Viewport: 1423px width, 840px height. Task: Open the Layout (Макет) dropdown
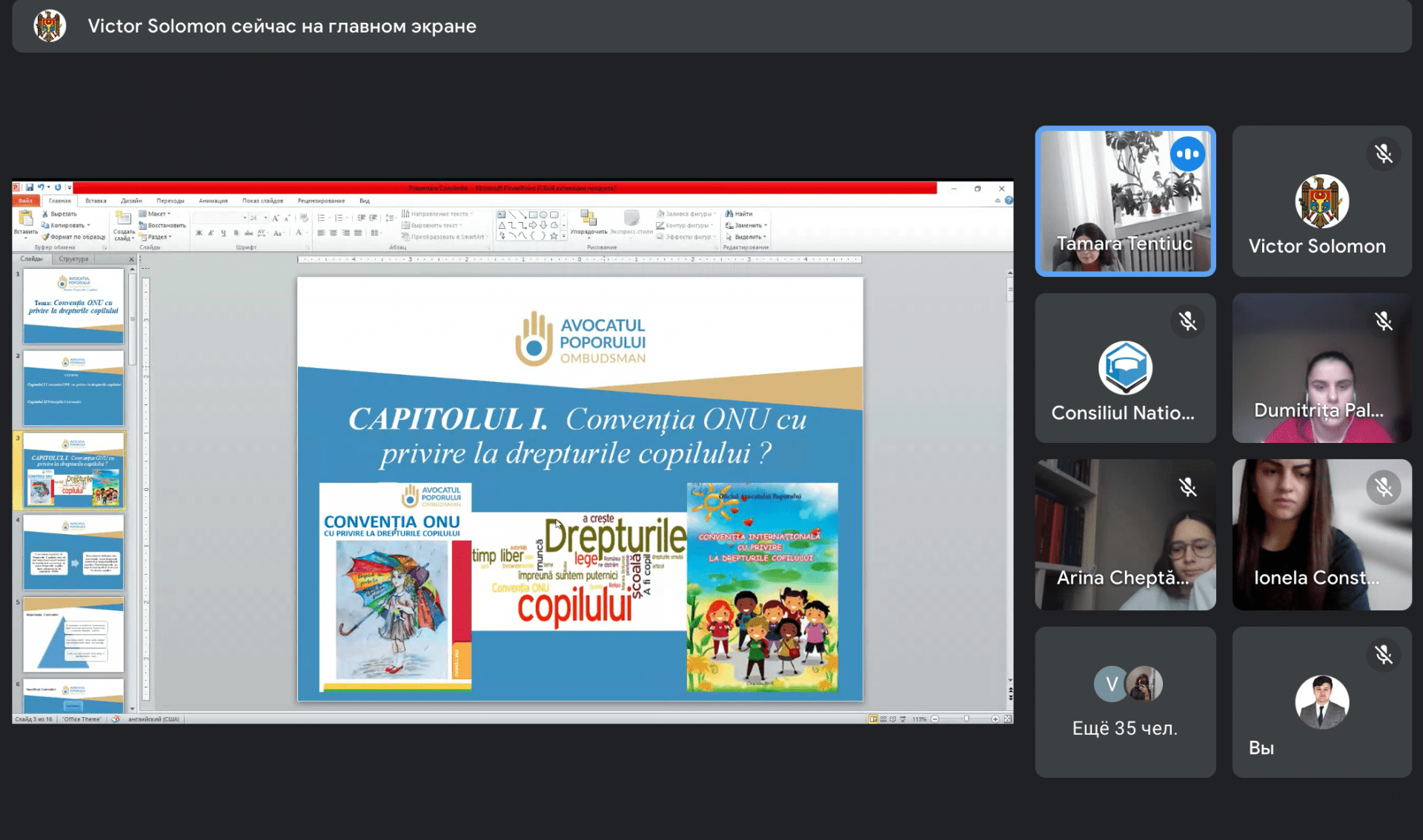click(x=155, y=214)
